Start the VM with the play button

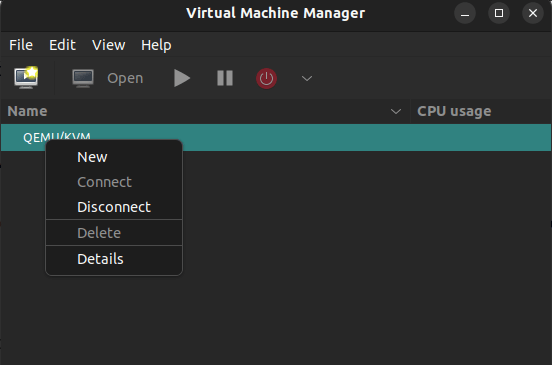[182, 78]
